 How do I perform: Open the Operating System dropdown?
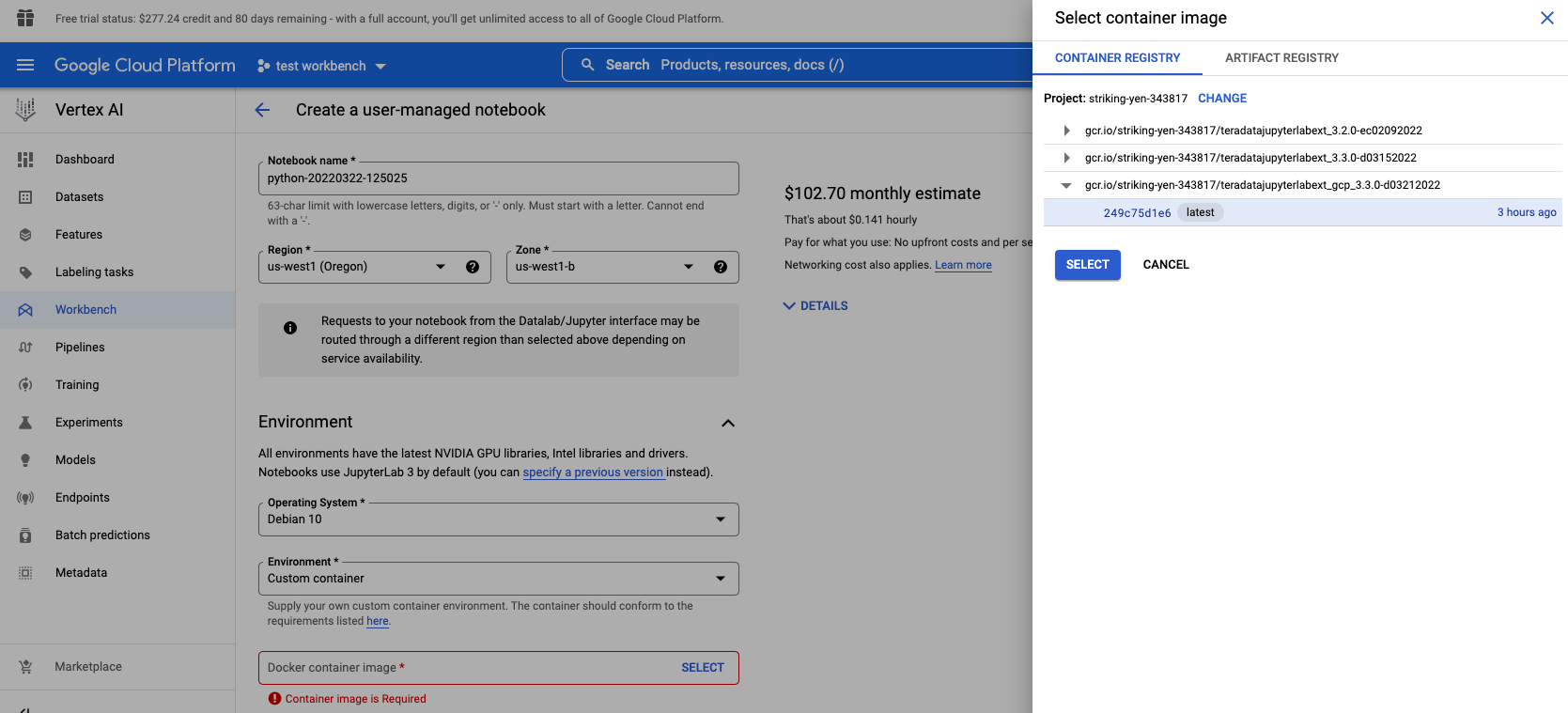[x=498, y=519]
